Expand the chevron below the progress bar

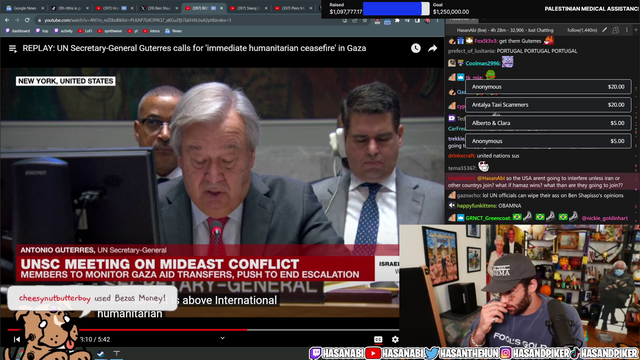(x=222, y=338)
